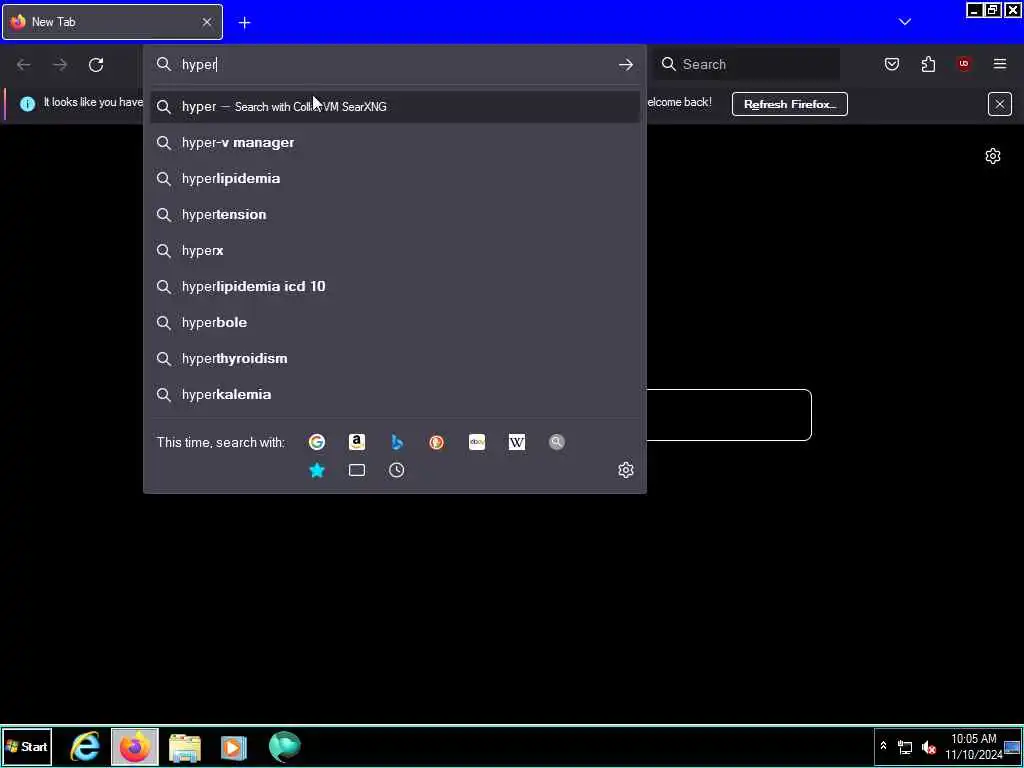Image resolution: width=1024 pixels, height=768 pixels.
Task: Open the Pocket save icon
Action: click(891, 64)
